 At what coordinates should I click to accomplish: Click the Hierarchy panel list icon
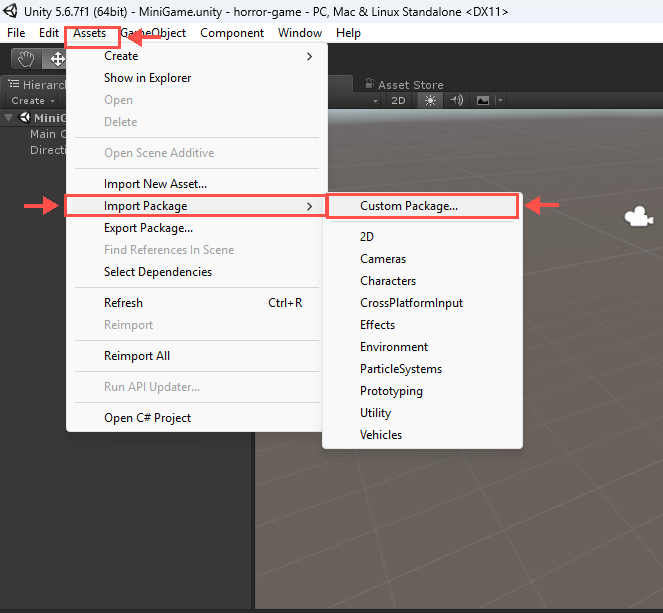(14, 84)
